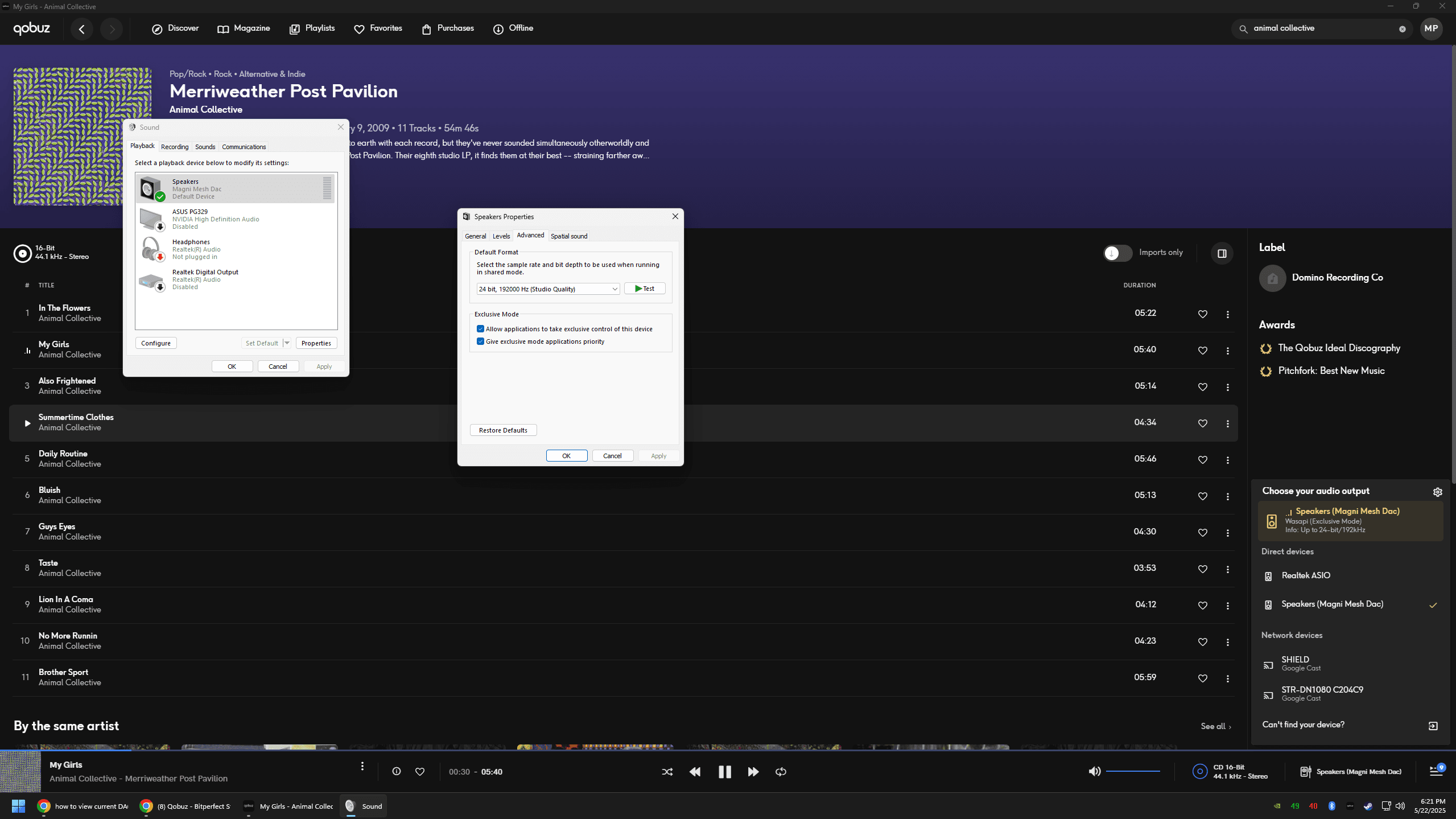Go back with the navigation arrow

point(82,29)
